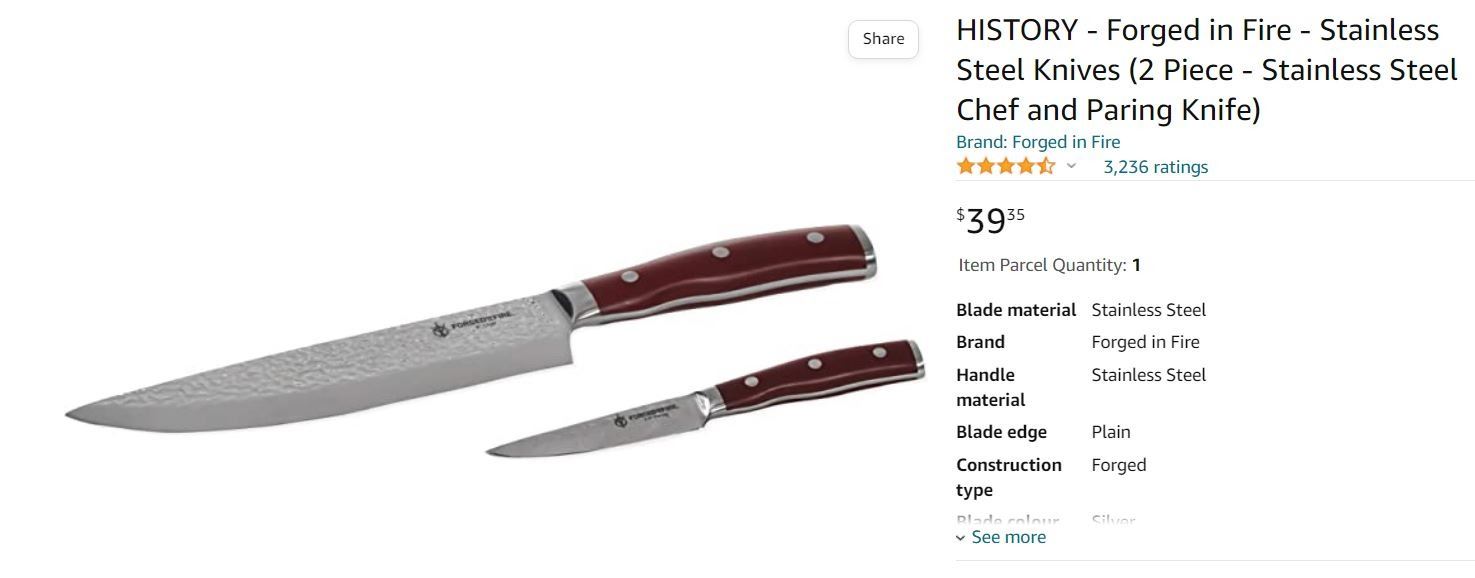Click the See more chevron arrow
This screenshot has height=578, width=1475.
pyautogui.click(x=961, y=538)
